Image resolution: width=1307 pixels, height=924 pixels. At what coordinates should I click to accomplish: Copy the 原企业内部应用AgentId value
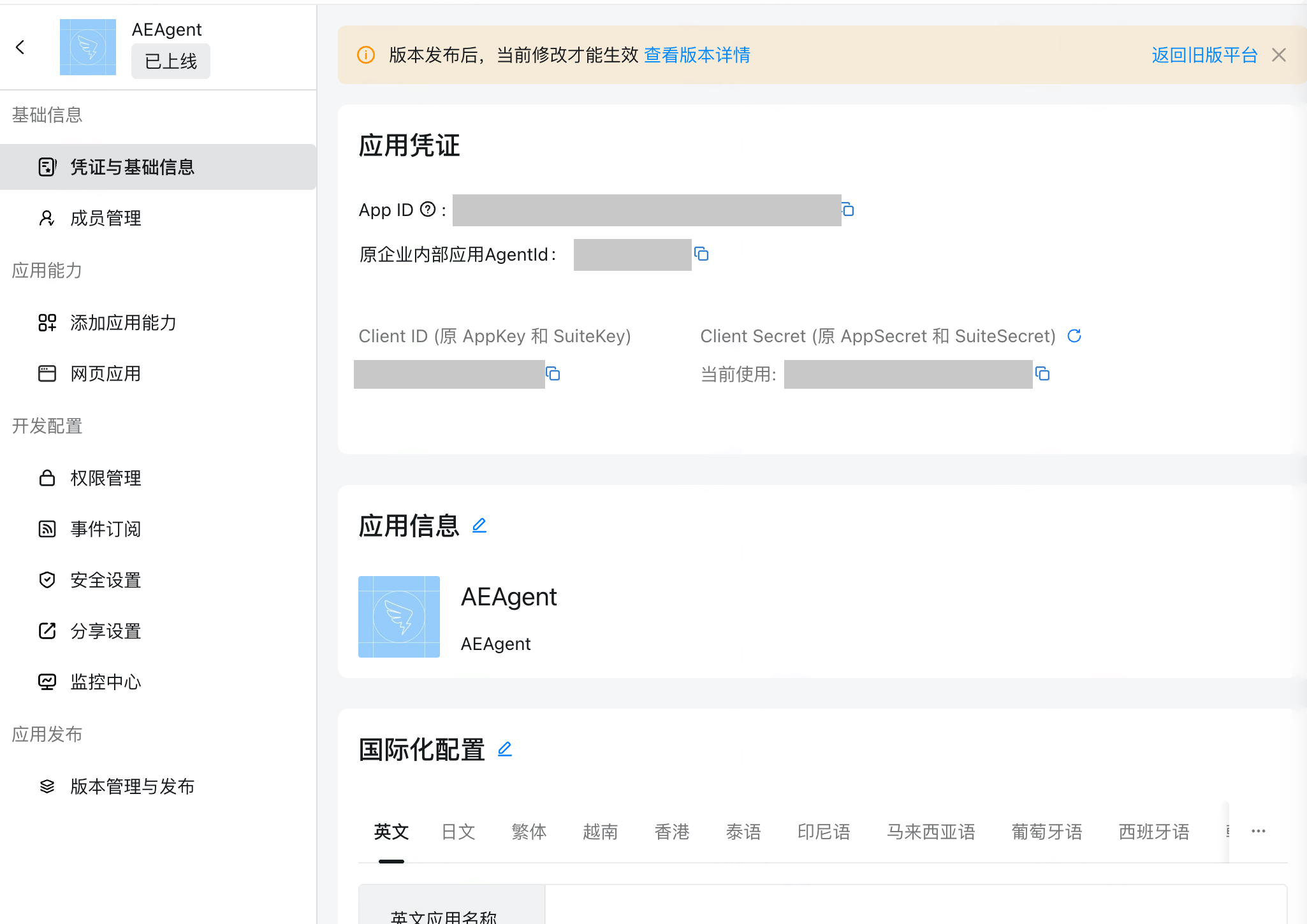(x=701, y=254)
